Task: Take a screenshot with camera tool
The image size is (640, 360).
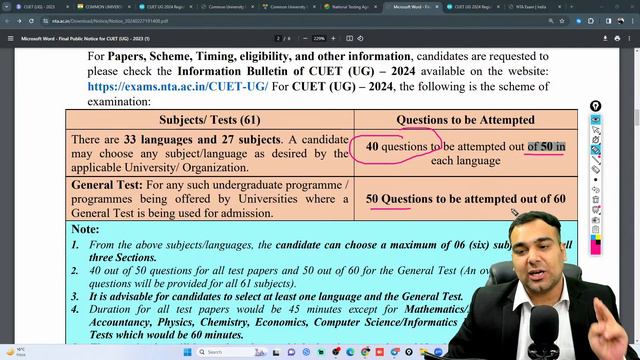Action: (596, 220)
